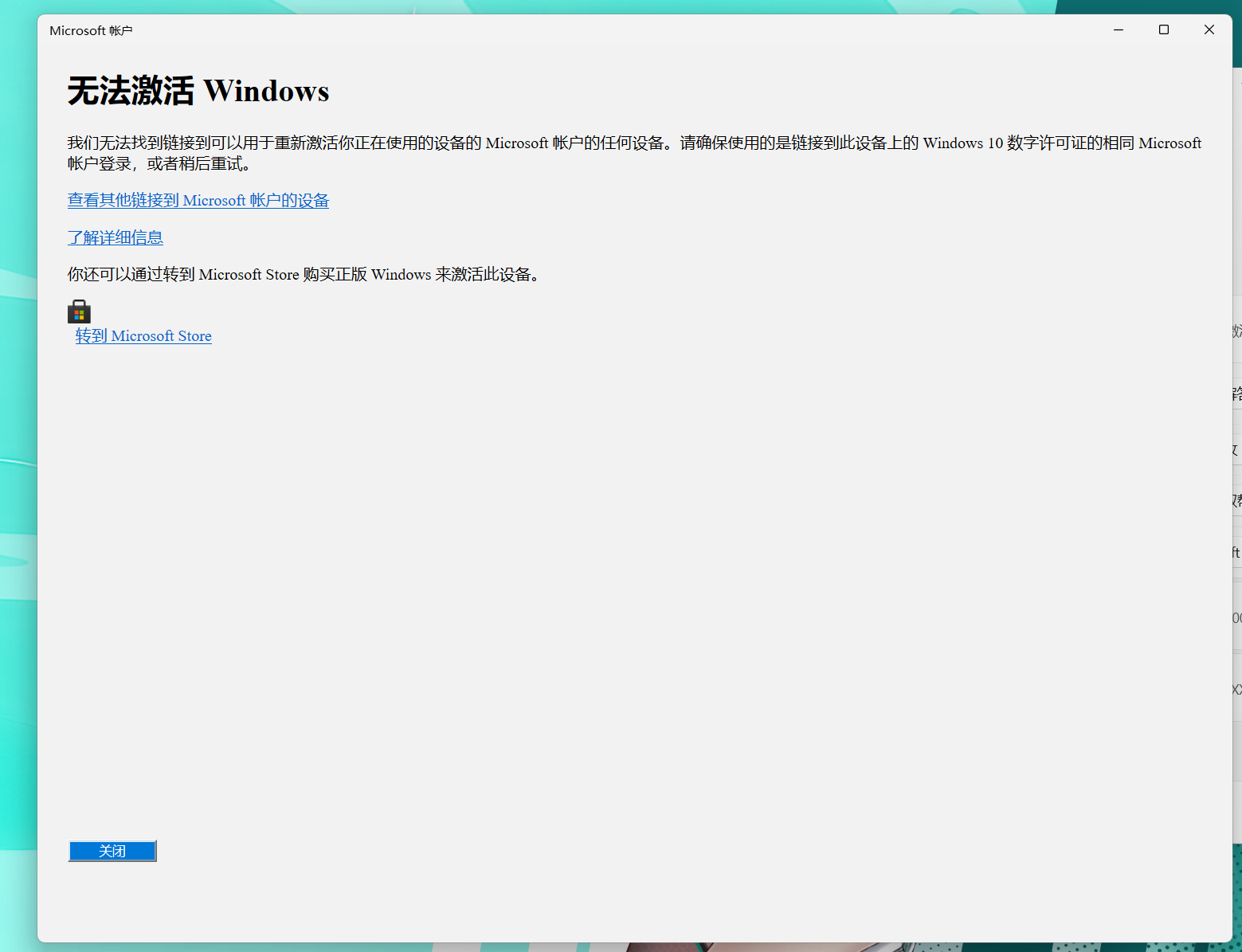Open link 查看其他链接到 Microsoft 帐户的设备

click(x=198, y=201)
